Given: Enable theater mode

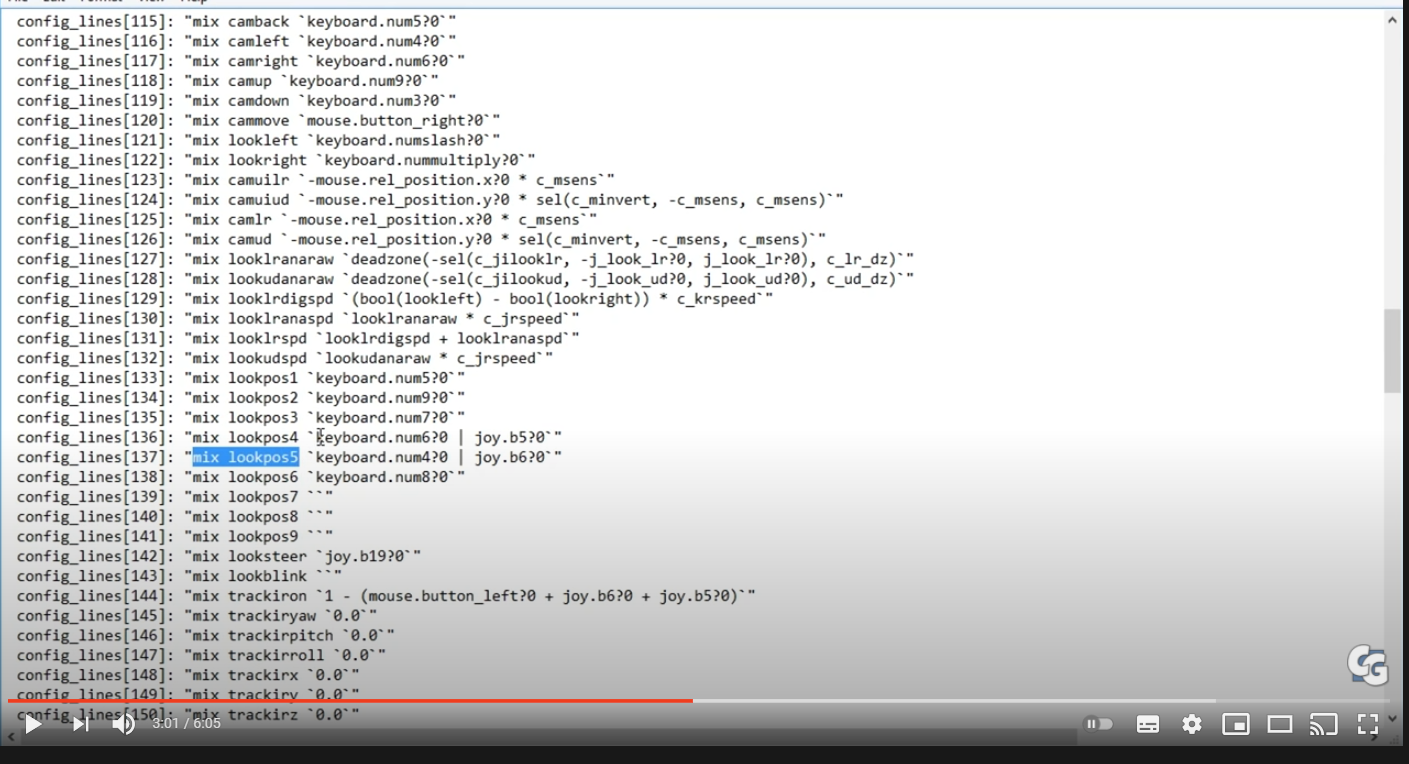Looking at the screenshot, I should point(1280,724).
